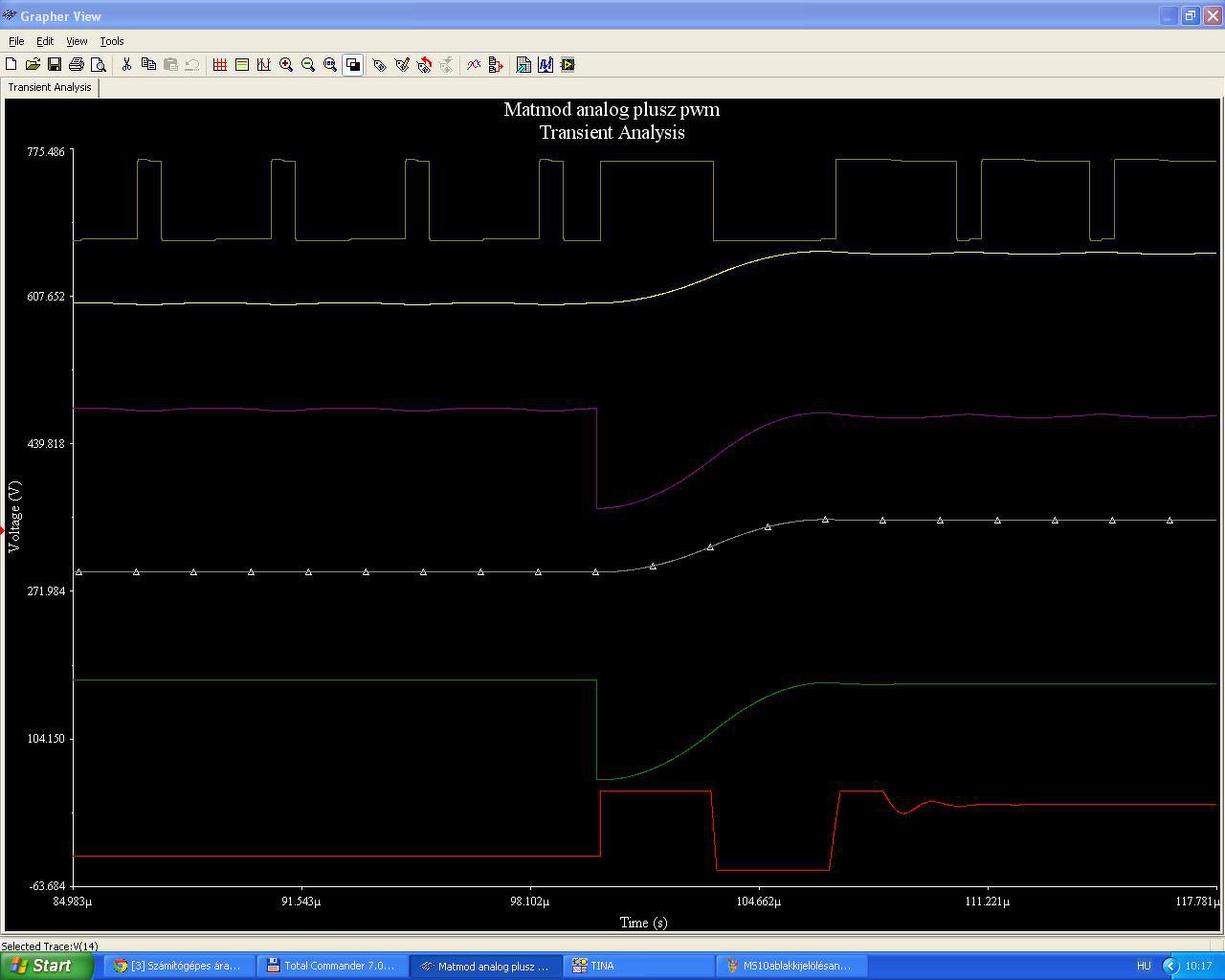Click the 'Voltage (V)' axis label
This screenshot has height=980, width=1225.
coord(13,517)
